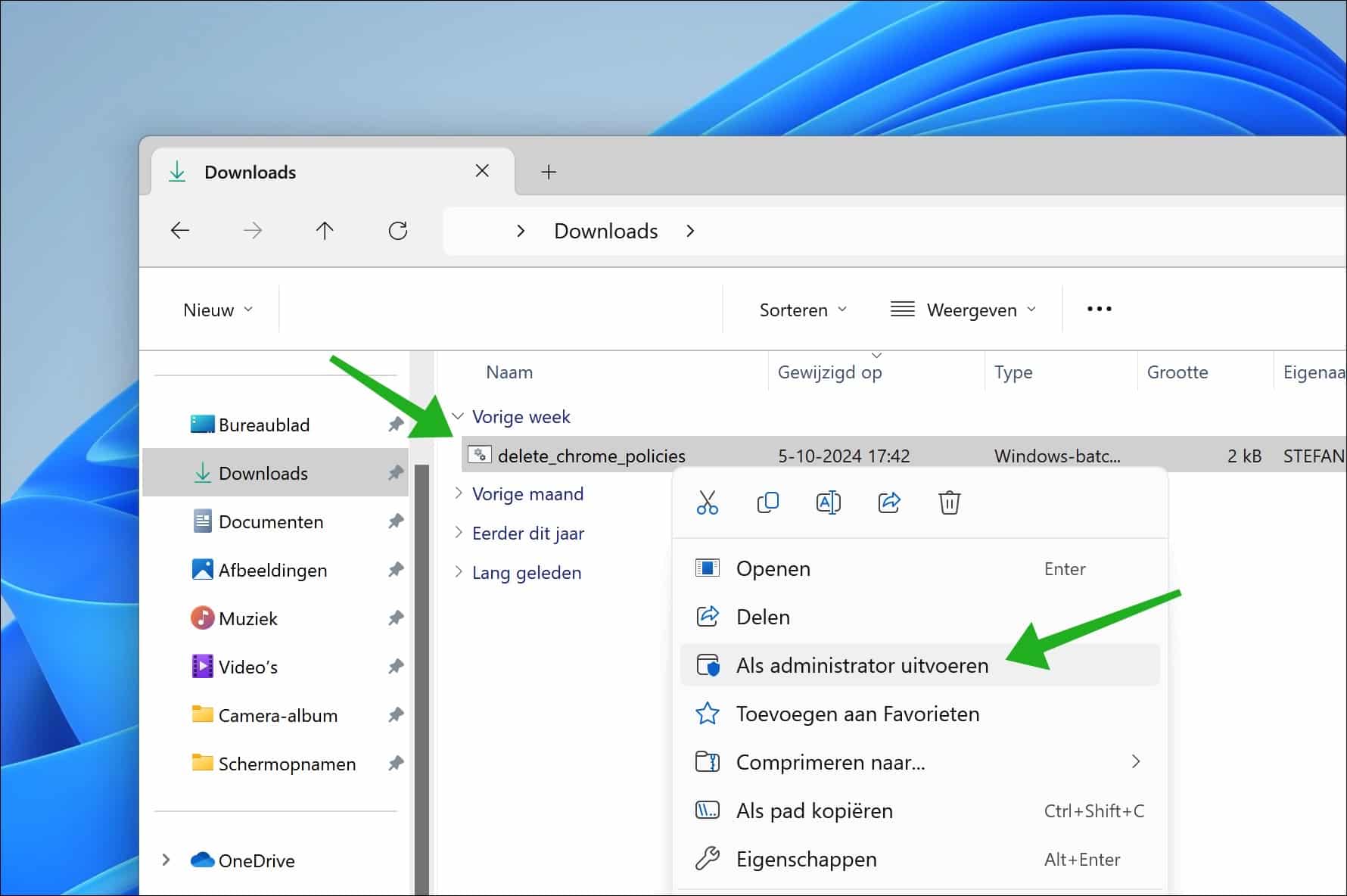Open the Sorteren dropdown
Screen dimensions: 1347x896
[802, 310]
